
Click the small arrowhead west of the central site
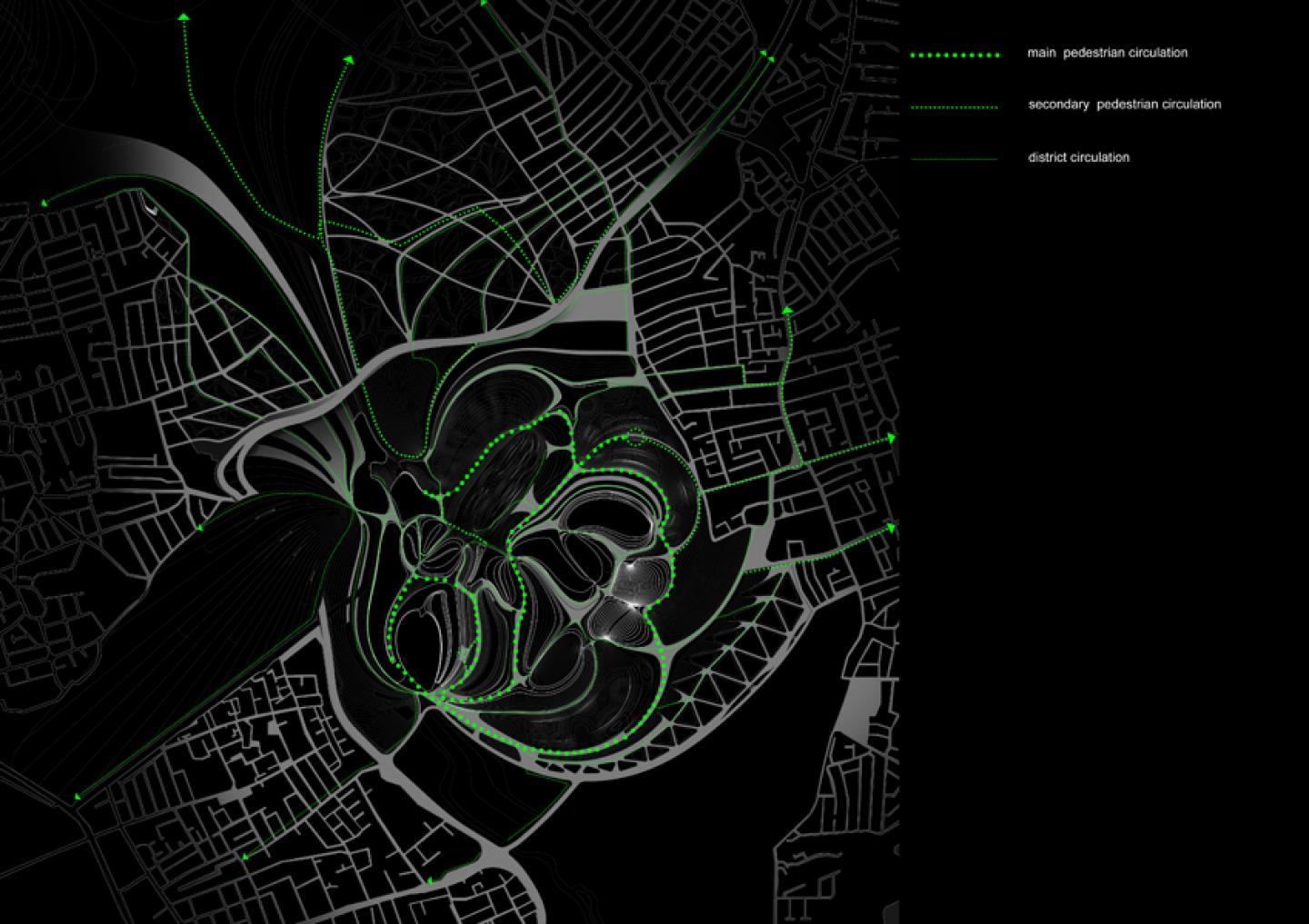tap(199, 527)
